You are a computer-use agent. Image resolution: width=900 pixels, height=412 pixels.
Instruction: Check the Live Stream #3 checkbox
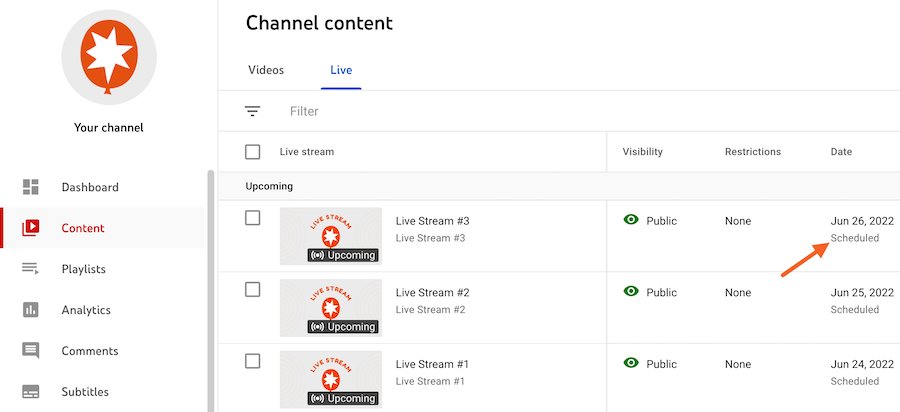coord(253,218)
